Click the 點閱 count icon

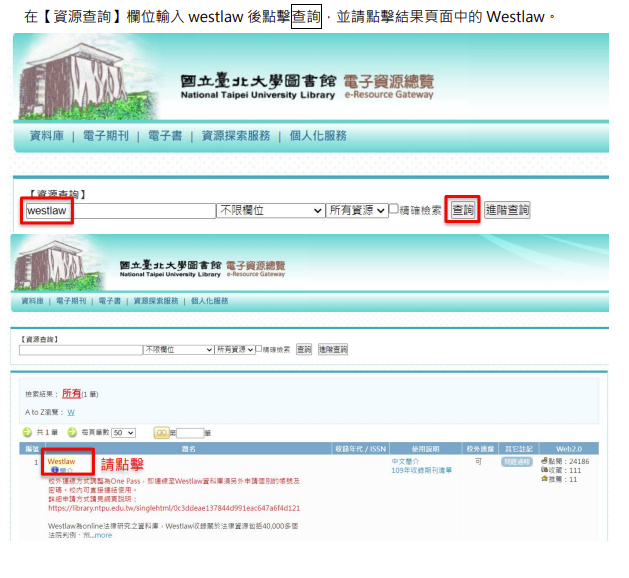544,461
